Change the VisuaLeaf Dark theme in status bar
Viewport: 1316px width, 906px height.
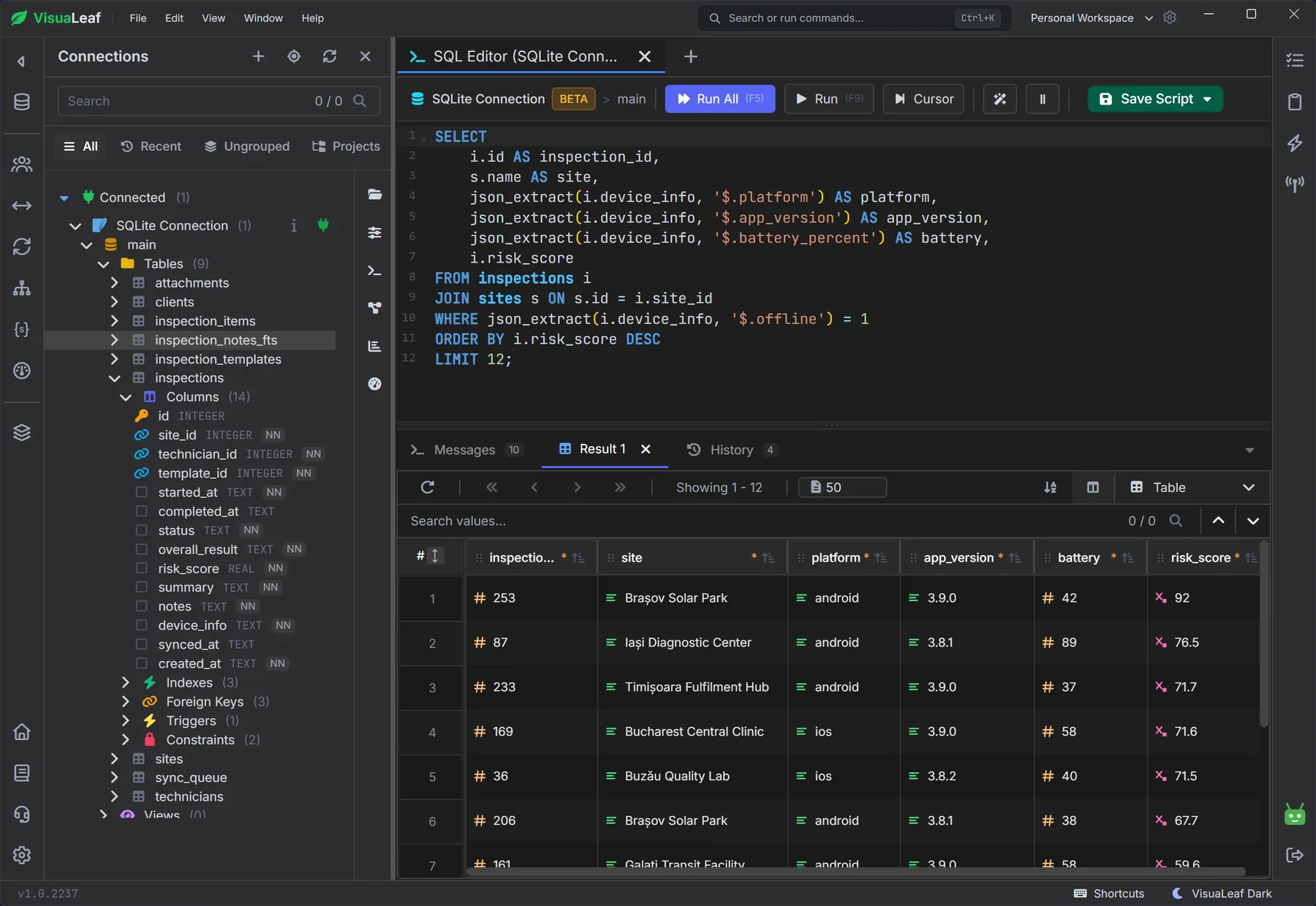coord(1222,894)
